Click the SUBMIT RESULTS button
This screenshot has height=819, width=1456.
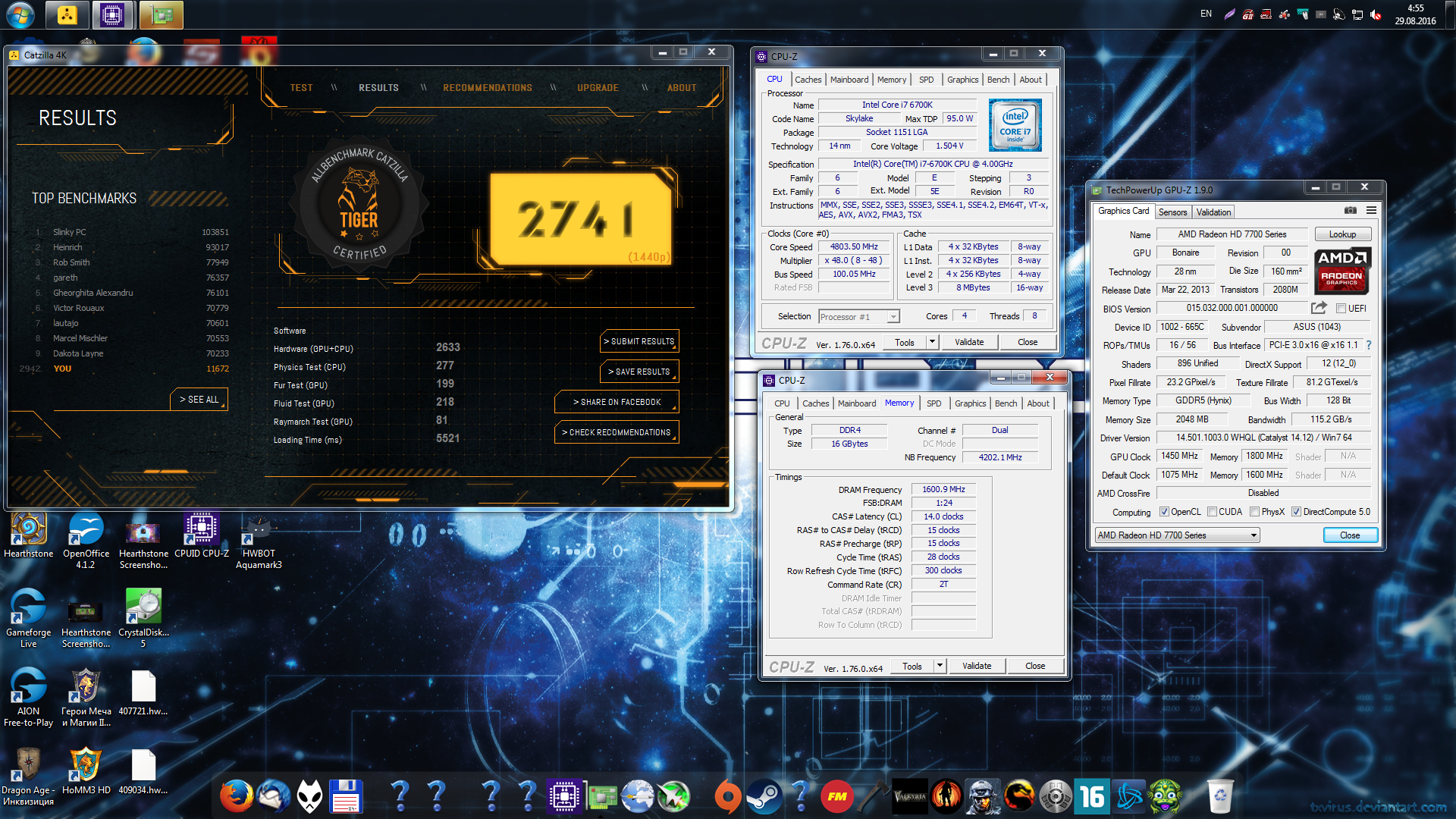[x=639, y=341]
